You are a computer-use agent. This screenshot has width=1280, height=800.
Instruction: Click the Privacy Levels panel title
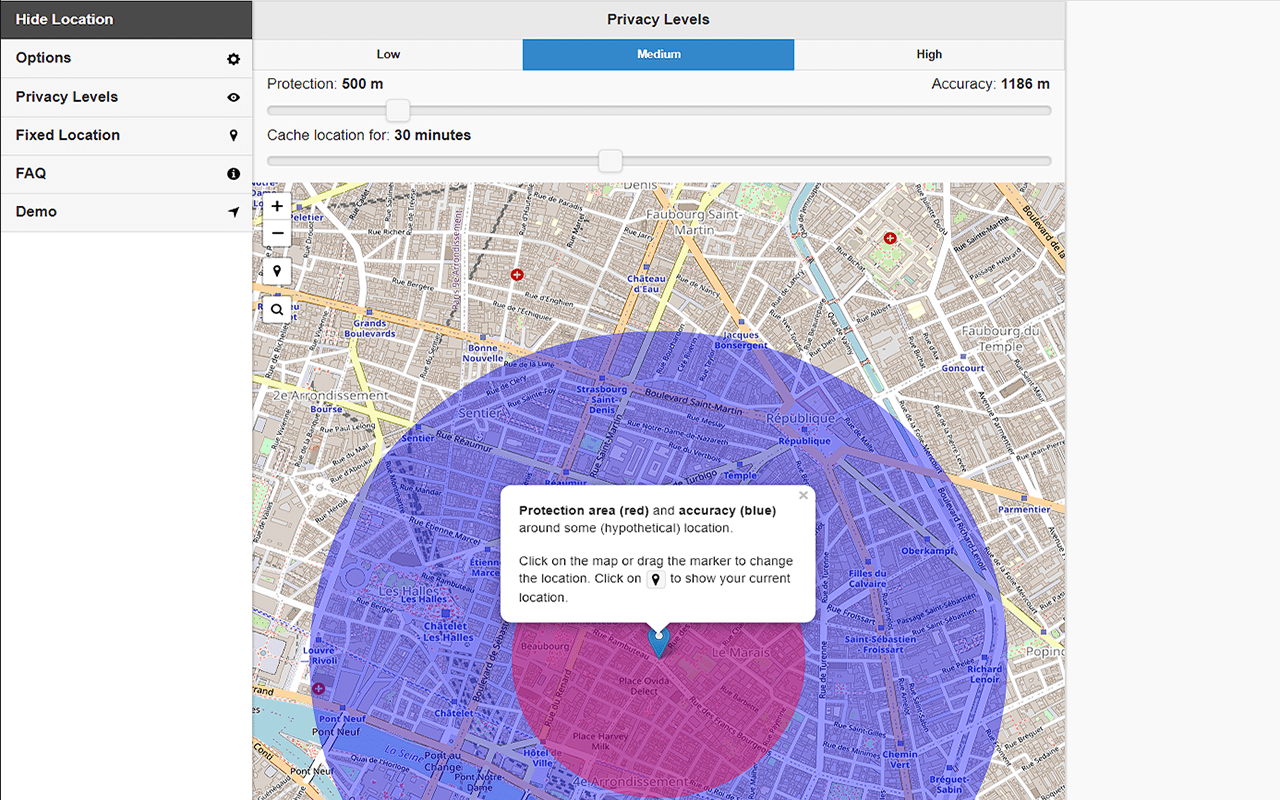tap(658, 19)
